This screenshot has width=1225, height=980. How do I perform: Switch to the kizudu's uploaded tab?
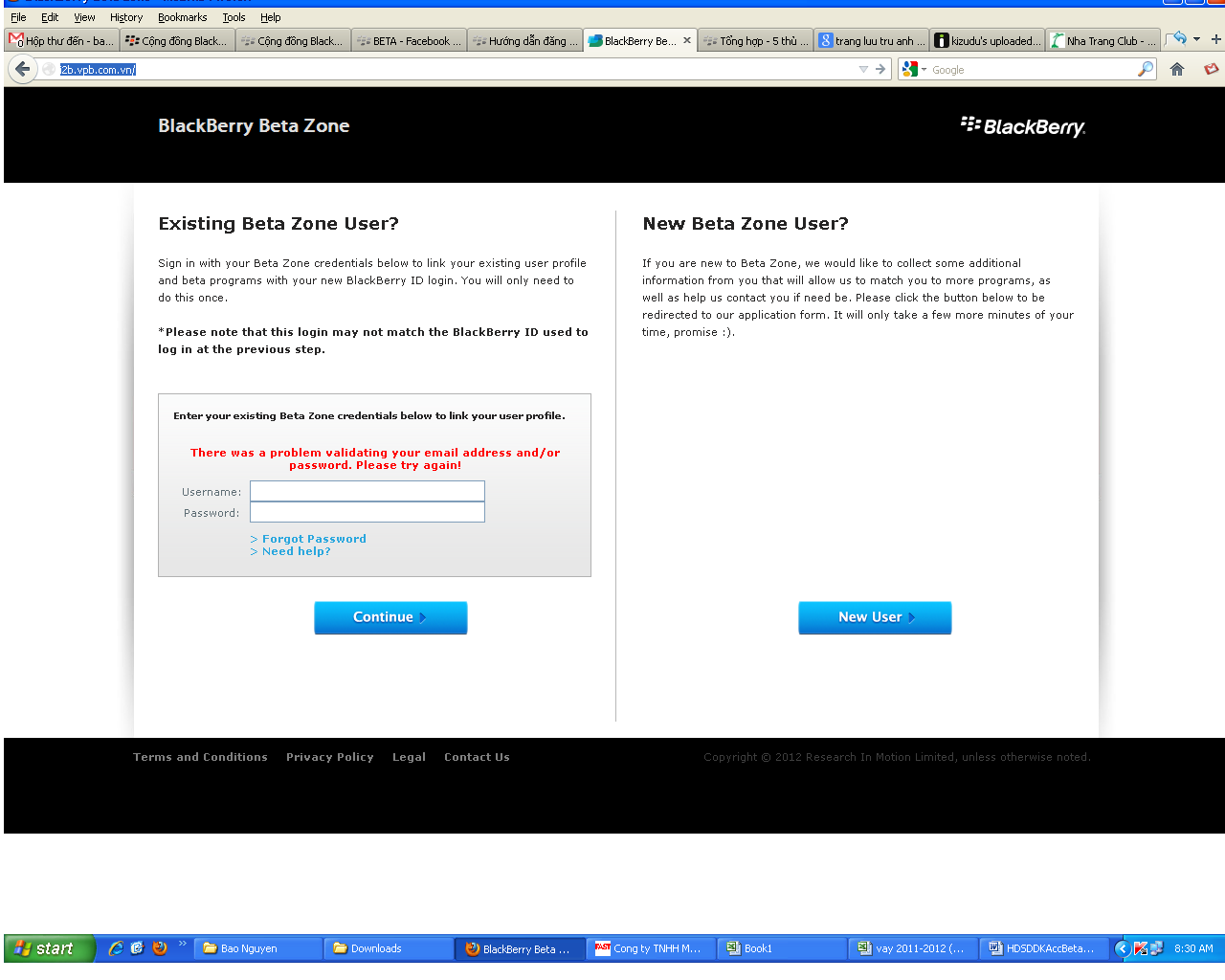pyautogui.click(x=988, y=40)
